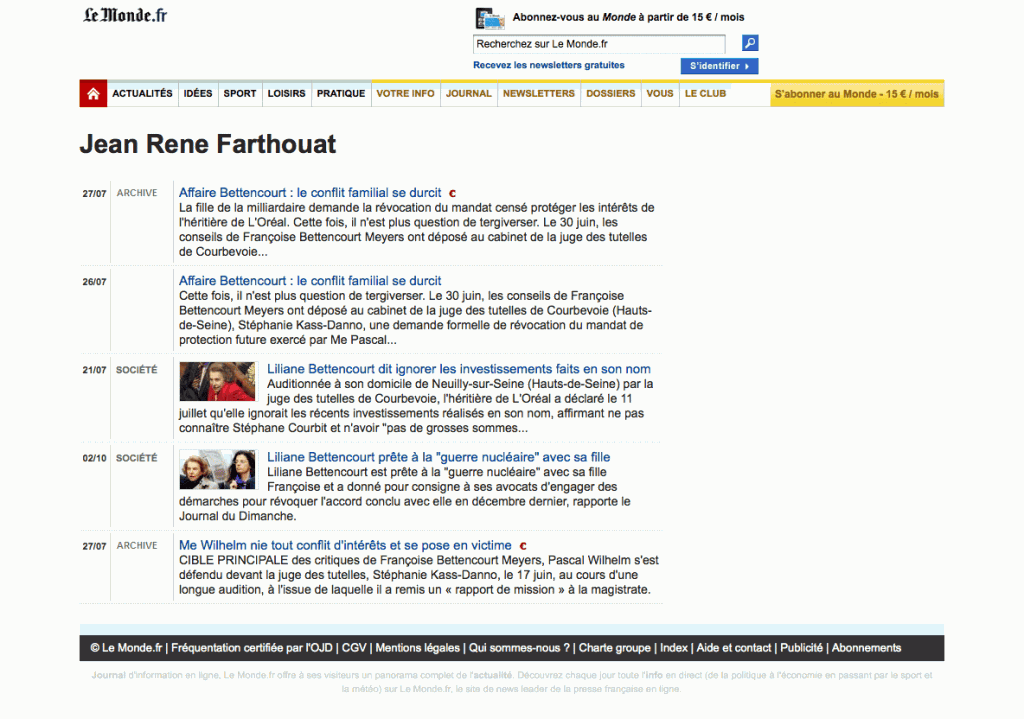Click the red subscriber icon beside Me Wilhelm headline
This screenshot has width=1024, height=719.
[522, 546]
